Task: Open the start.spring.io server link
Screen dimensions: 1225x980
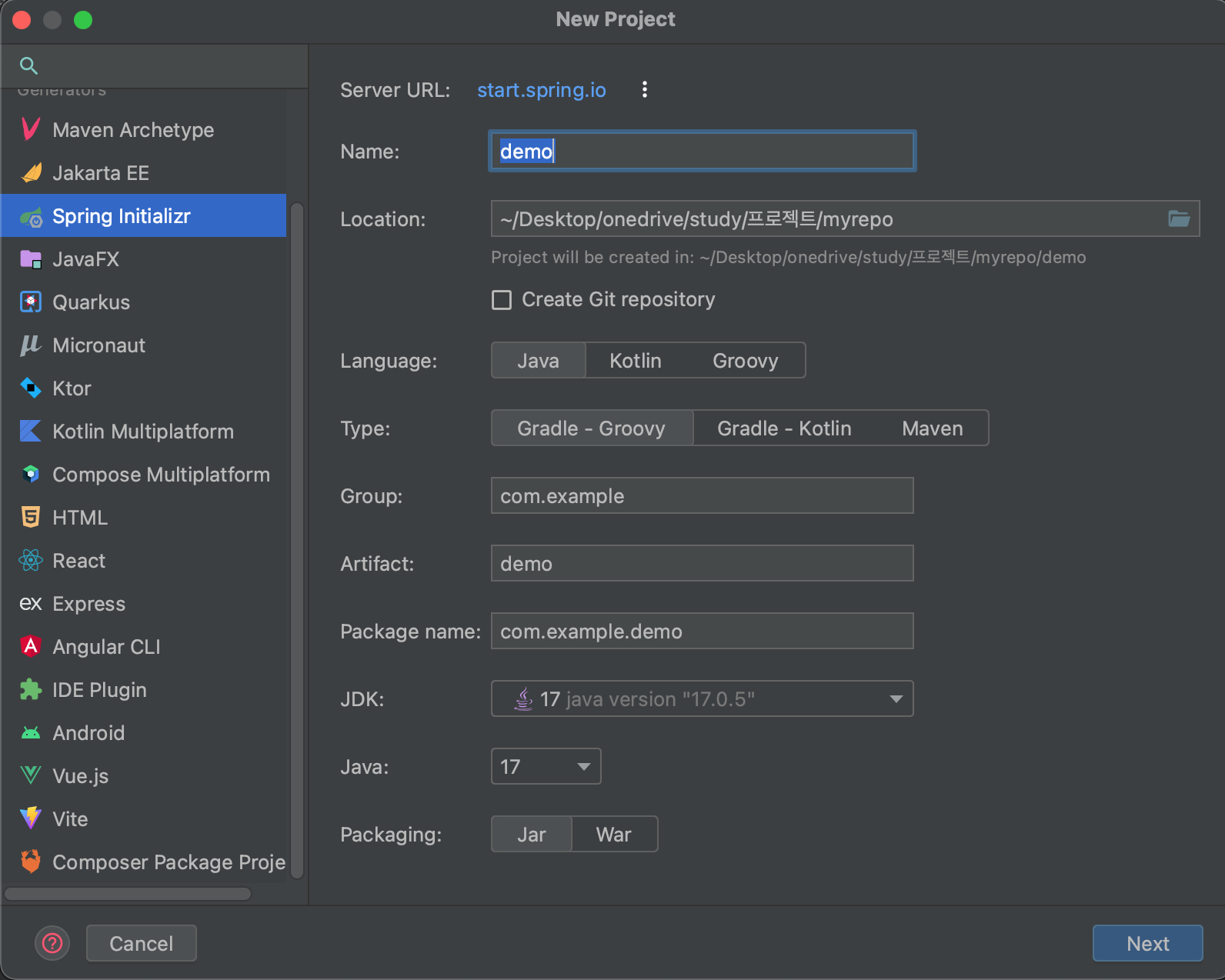Action: tap(542, 90)
